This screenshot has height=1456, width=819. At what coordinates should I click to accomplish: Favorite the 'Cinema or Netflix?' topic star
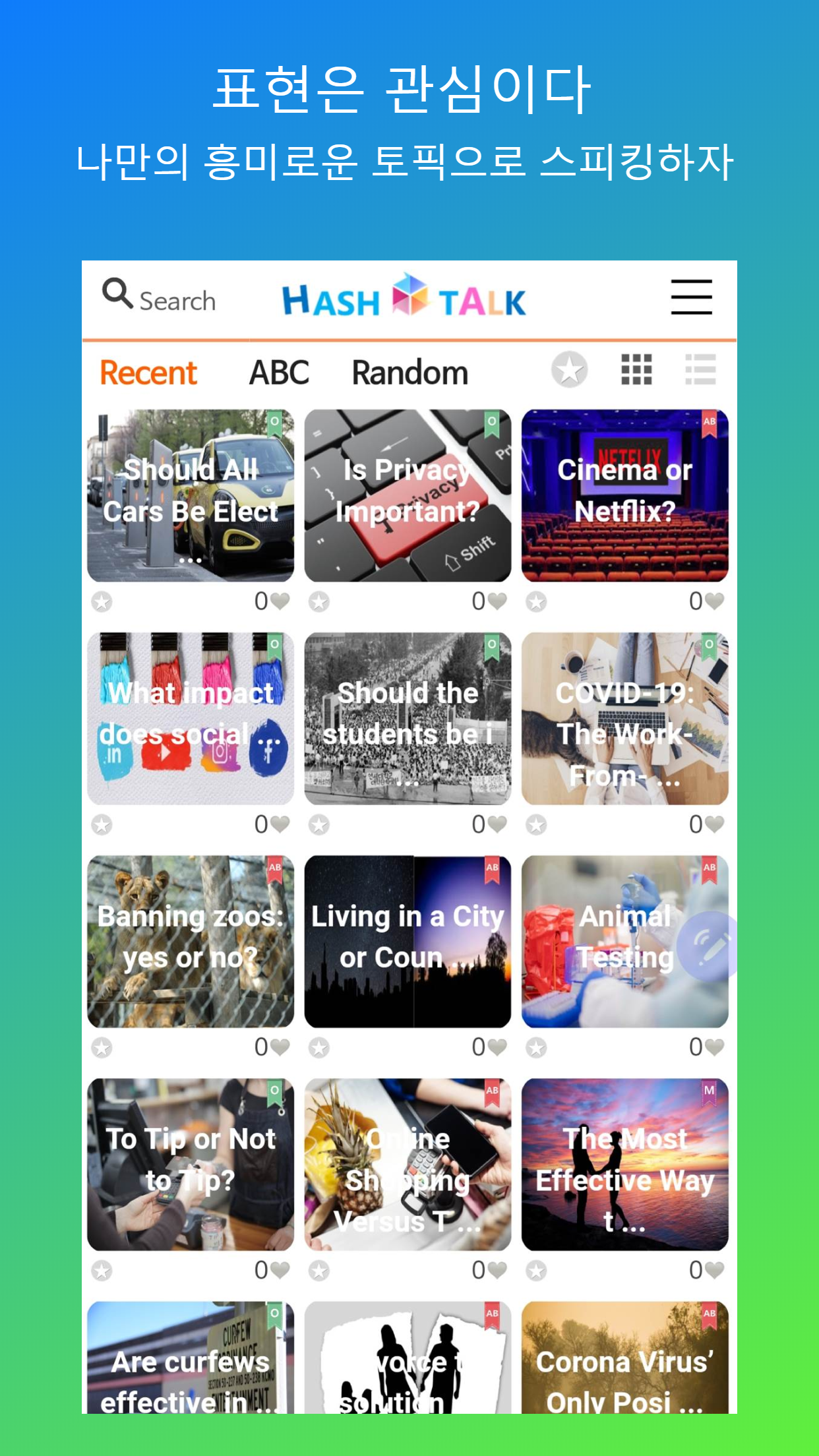pos(536,601)
